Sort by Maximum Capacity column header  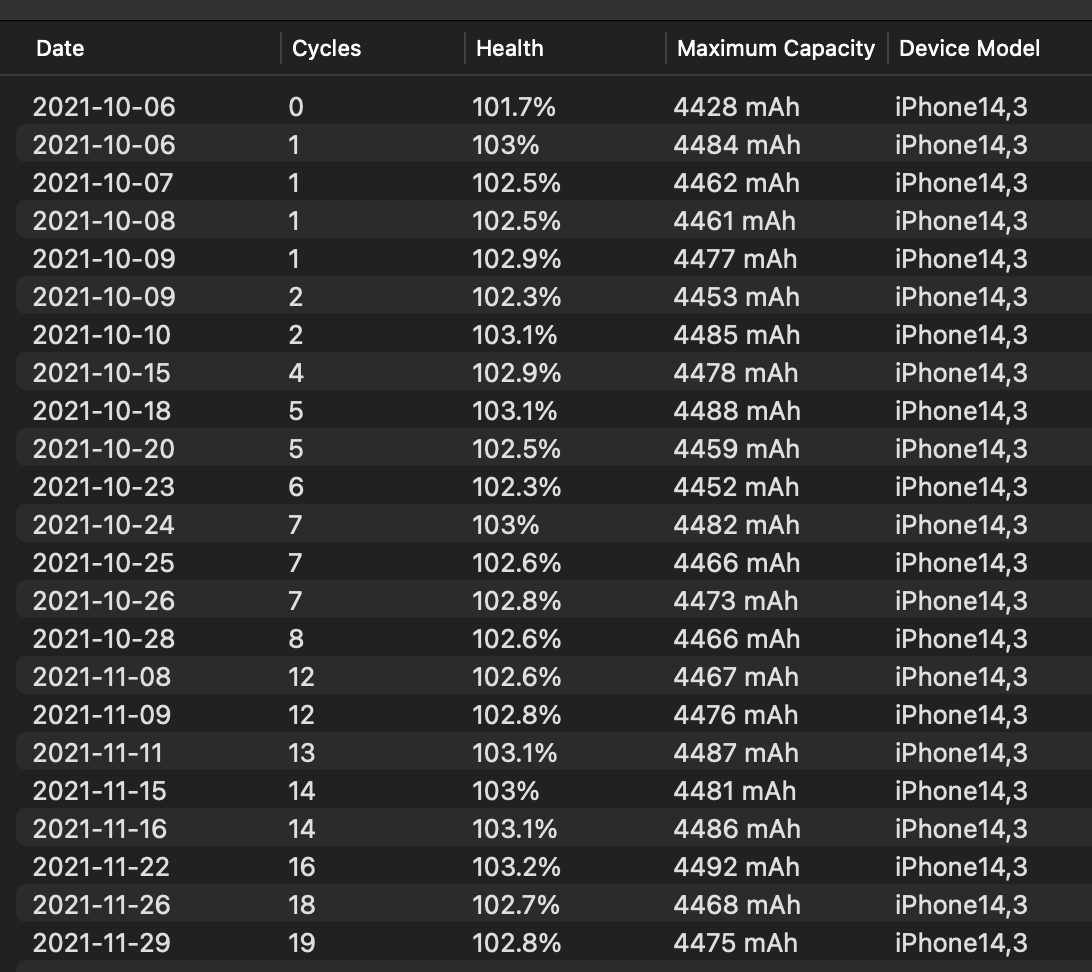coord(776,48)
